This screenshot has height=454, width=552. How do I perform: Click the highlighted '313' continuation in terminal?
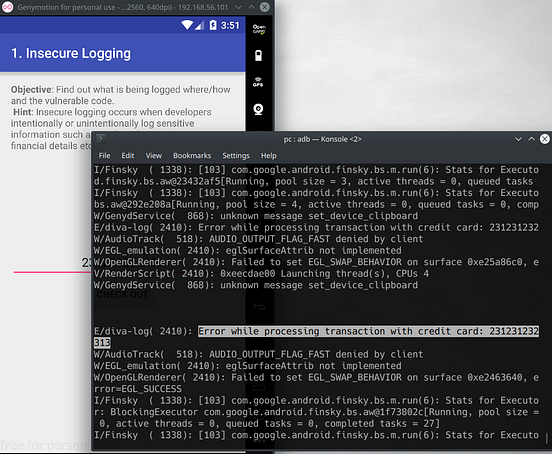(x=102, y=343)
